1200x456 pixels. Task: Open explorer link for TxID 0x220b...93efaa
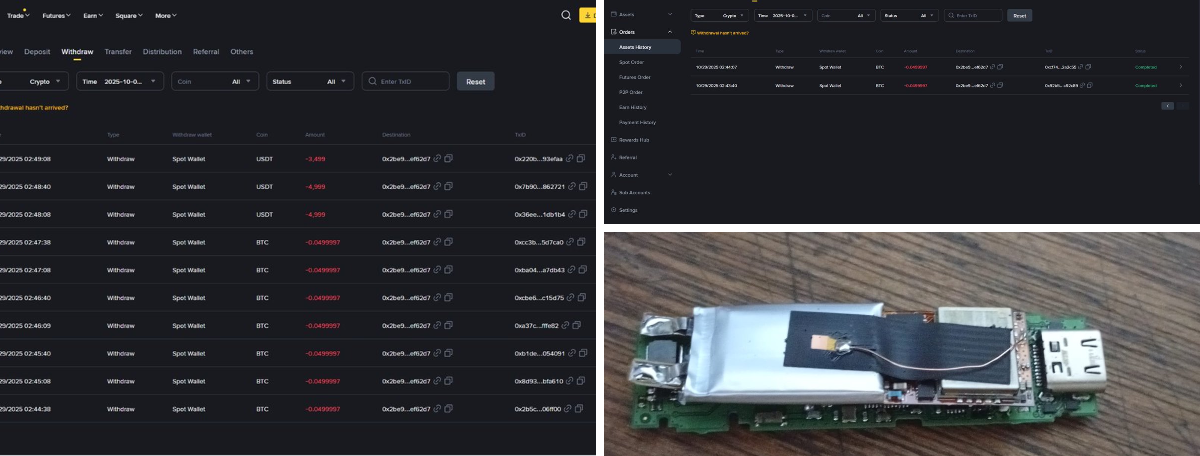(571, 158)
